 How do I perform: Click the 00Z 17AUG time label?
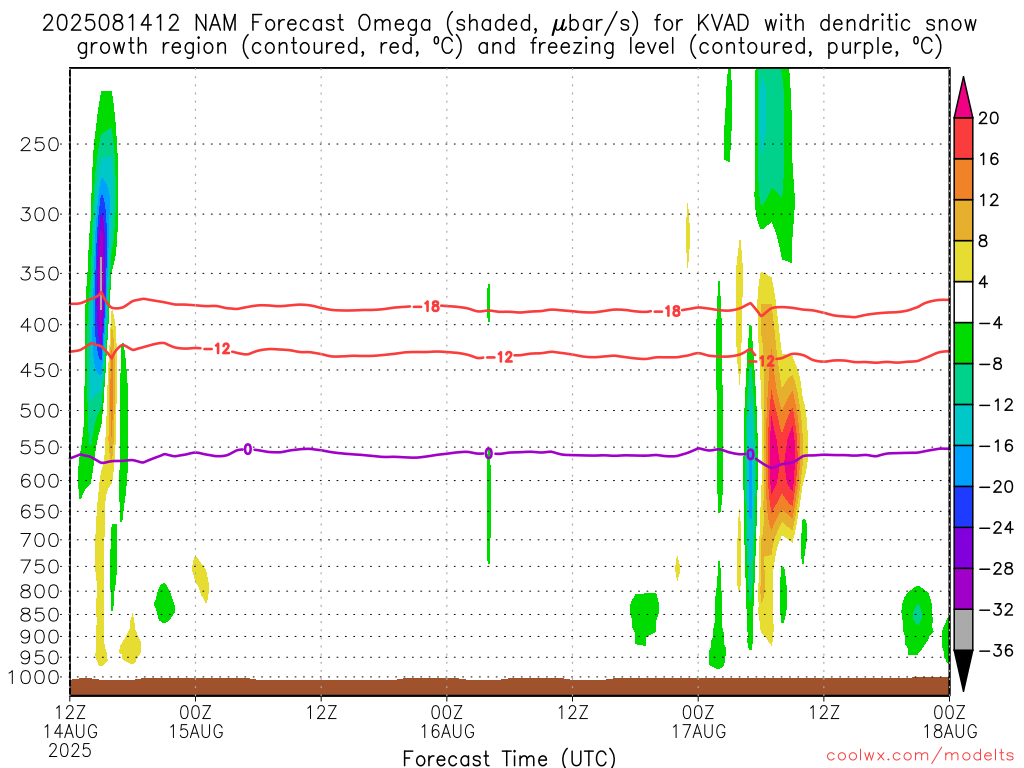[x=699, y=722]
